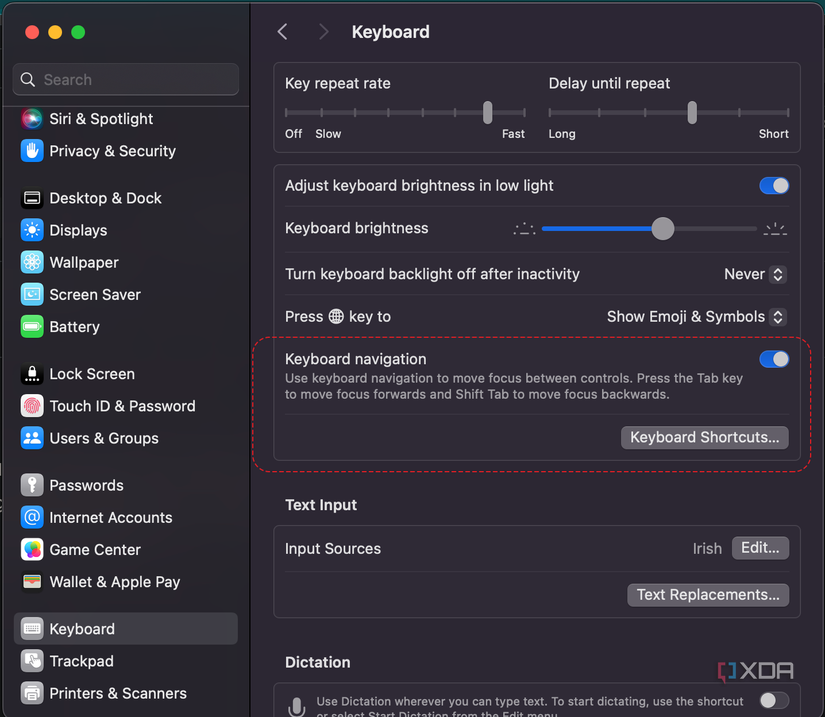Viewport: 825px width, 717px height.
Task: Open the Game Center colorful icon
Action: [32, 550]
